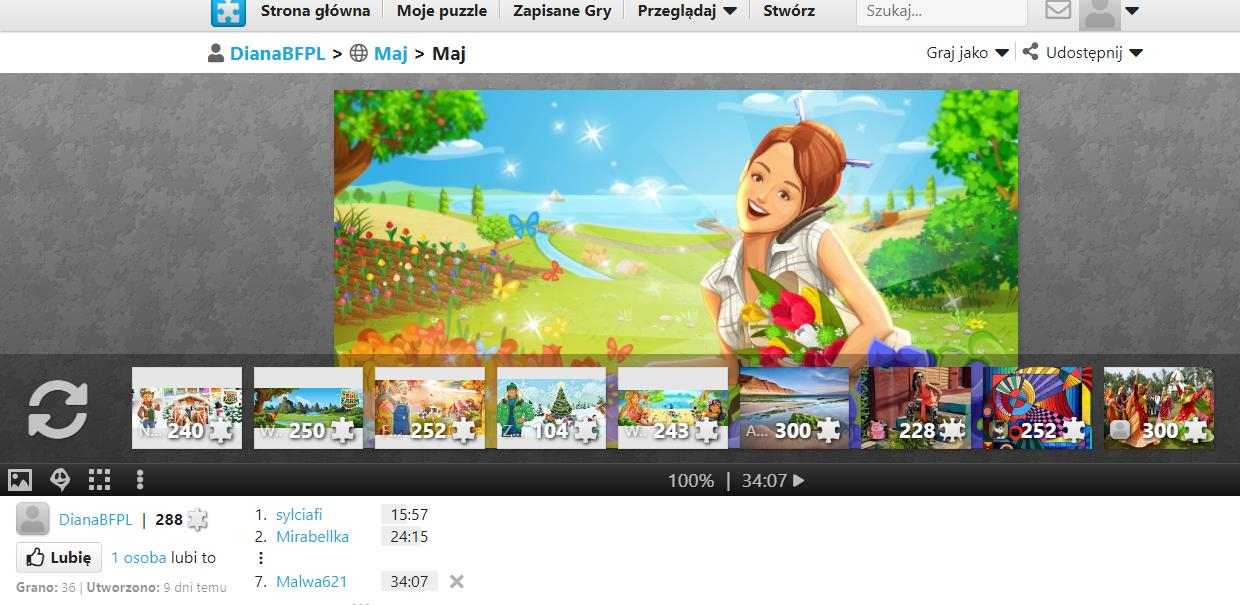
Task: Open DianaBFPL author link below puzzle
Action: click(95, 520)
